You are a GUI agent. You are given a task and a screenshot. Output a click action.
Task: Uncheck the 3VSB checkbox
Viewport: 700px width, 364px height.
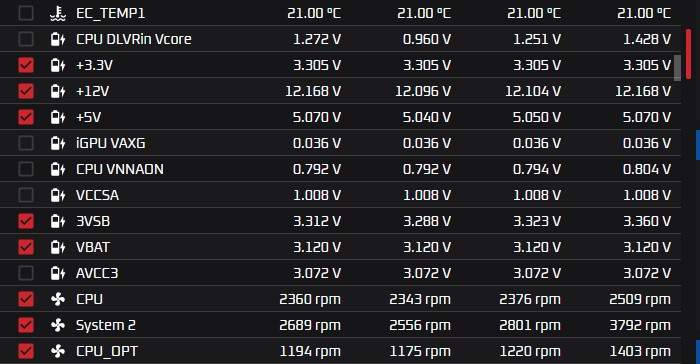pos(26,221)
